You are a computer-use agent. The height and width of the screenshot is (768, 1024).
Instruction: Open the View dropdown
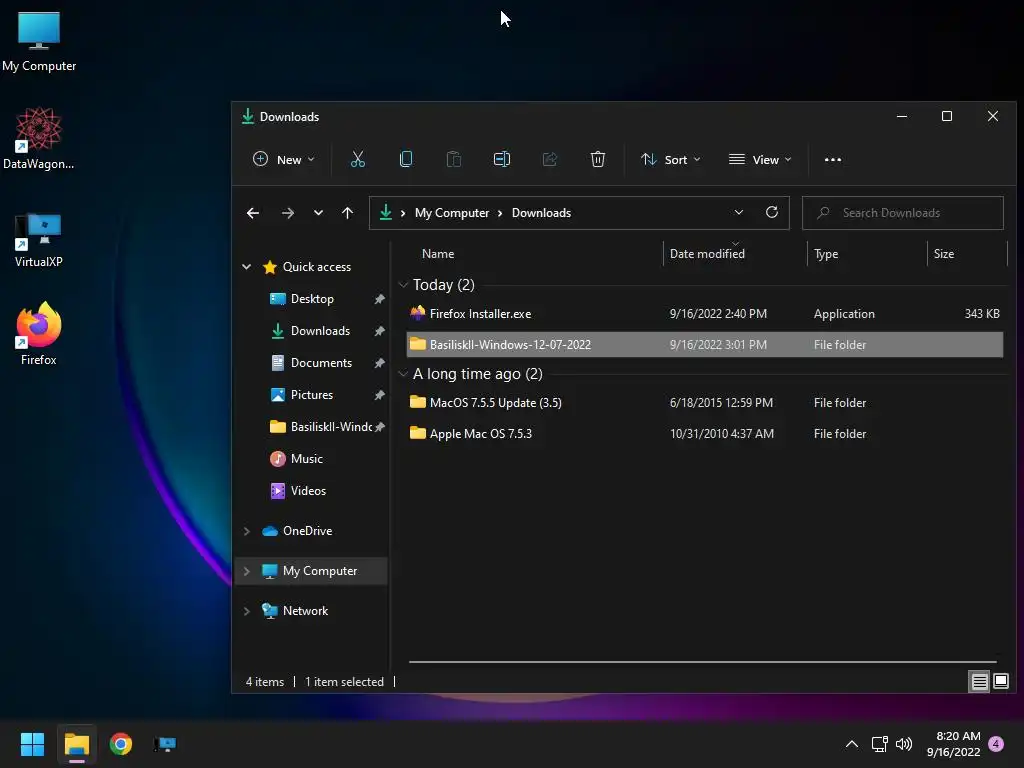click(760, 159)
